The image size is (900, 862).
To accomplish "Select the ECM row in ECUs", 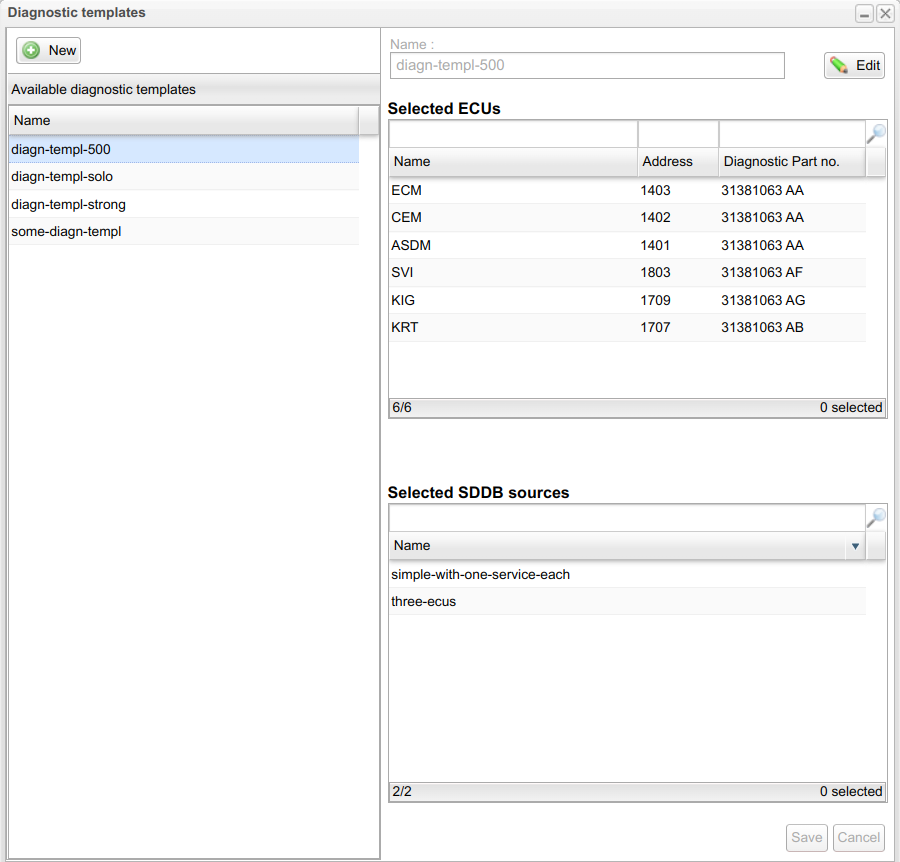I will pos(407,190).
